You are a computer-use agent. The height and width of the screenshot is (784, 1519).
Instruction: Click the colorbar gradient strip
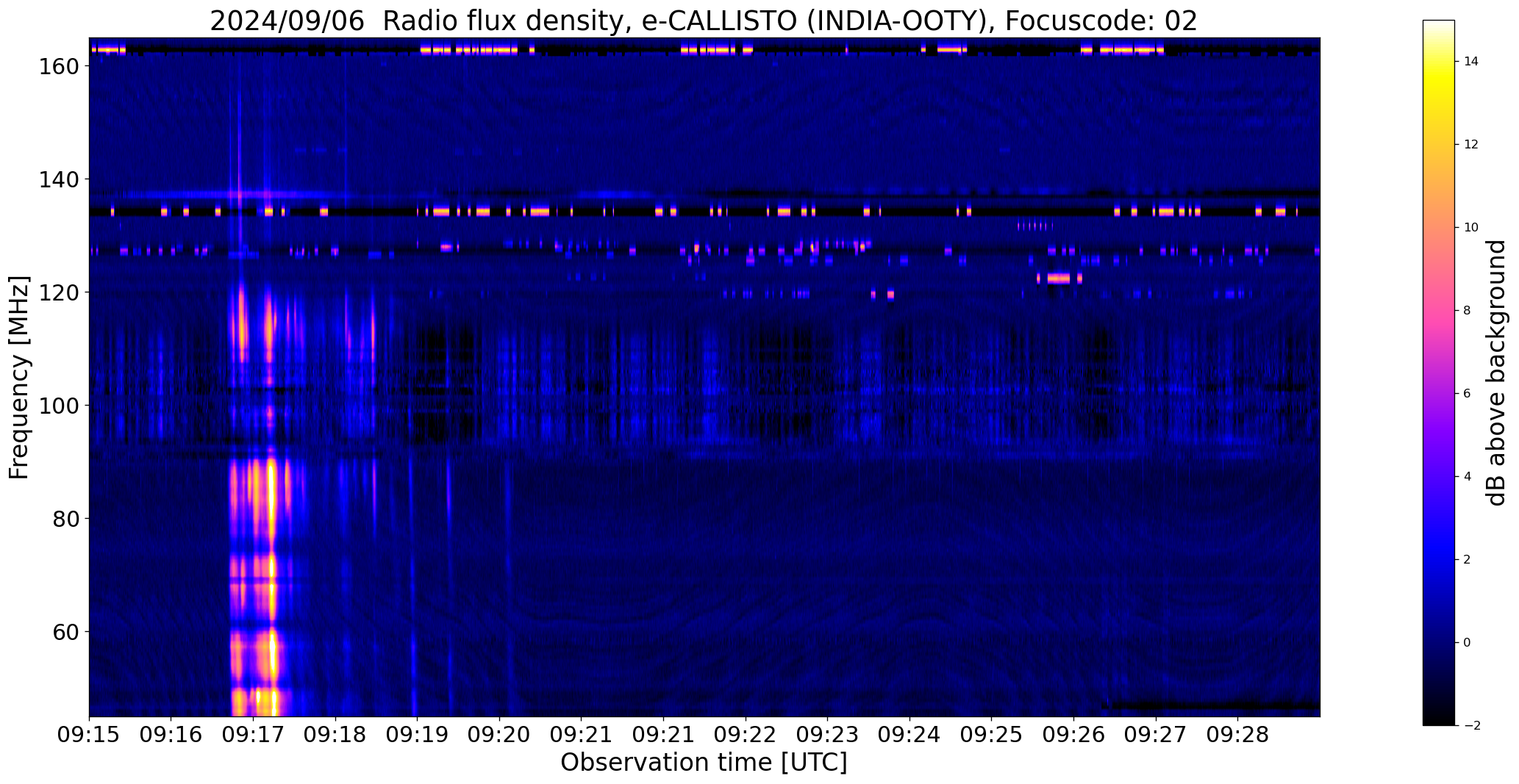point(1438,373)
